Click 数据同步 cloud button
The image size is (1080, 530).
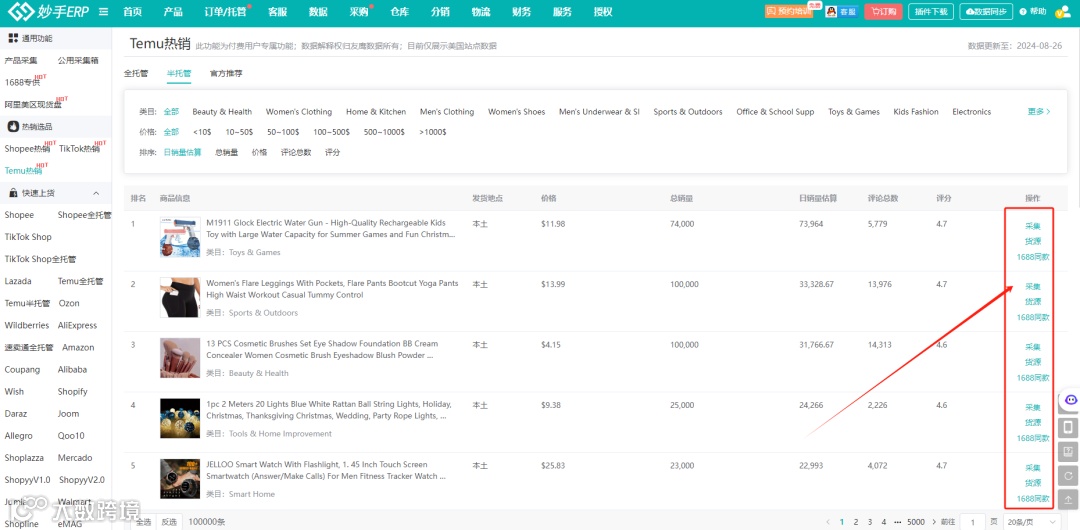tap(986, 12)
